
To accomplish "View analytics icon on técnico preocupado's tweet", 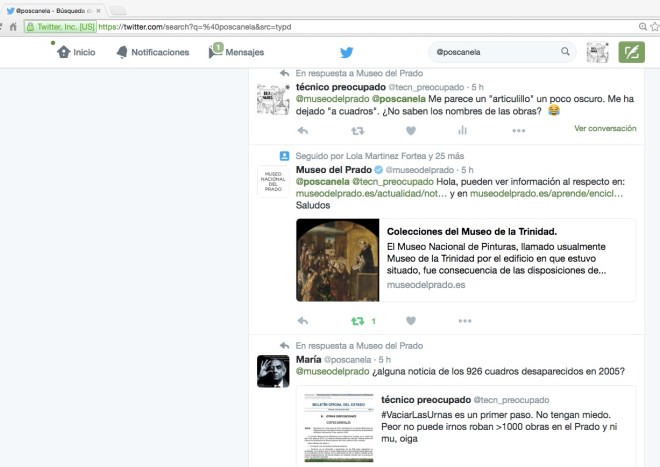I will [462, 130].
